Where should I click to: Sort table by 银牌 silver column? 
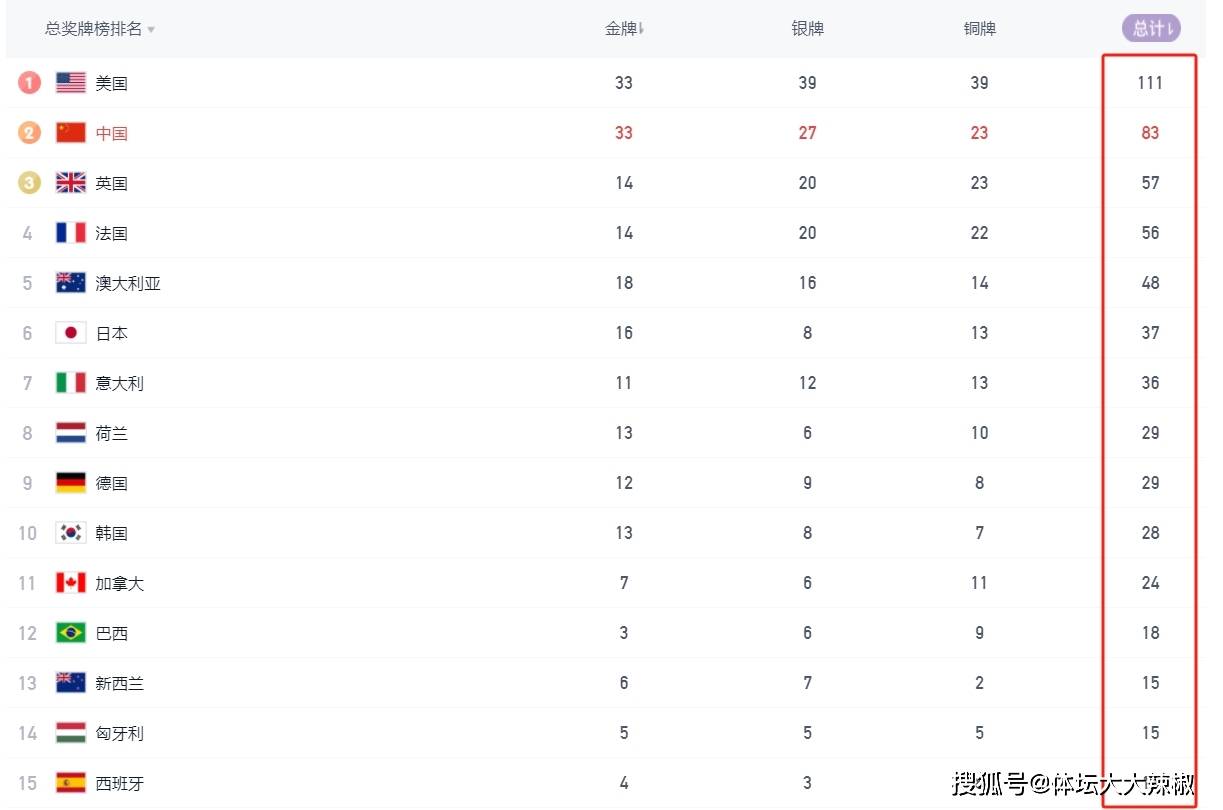[807, 29]
